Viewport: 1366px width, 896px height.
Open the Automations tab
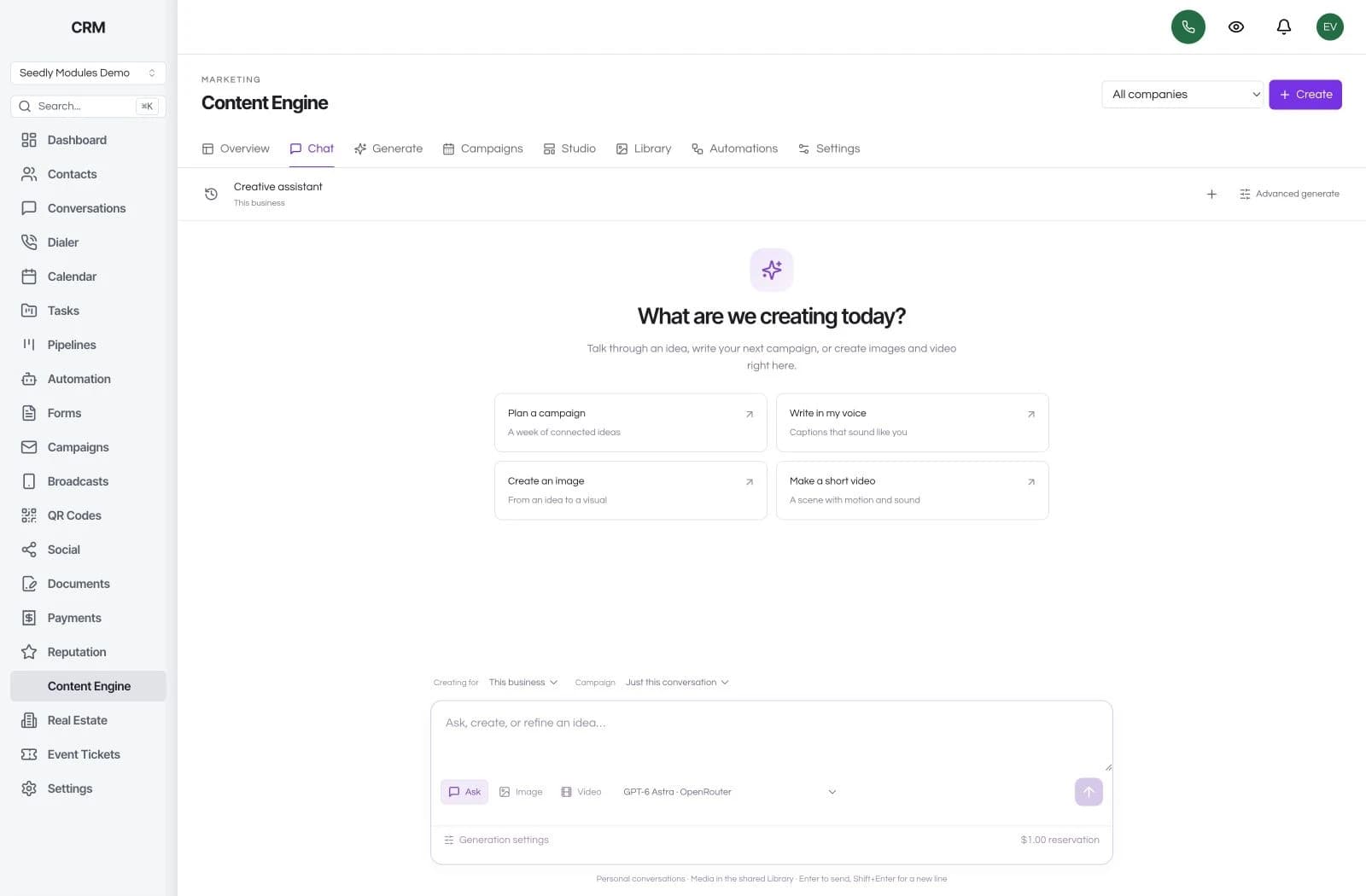coord(734,148)
